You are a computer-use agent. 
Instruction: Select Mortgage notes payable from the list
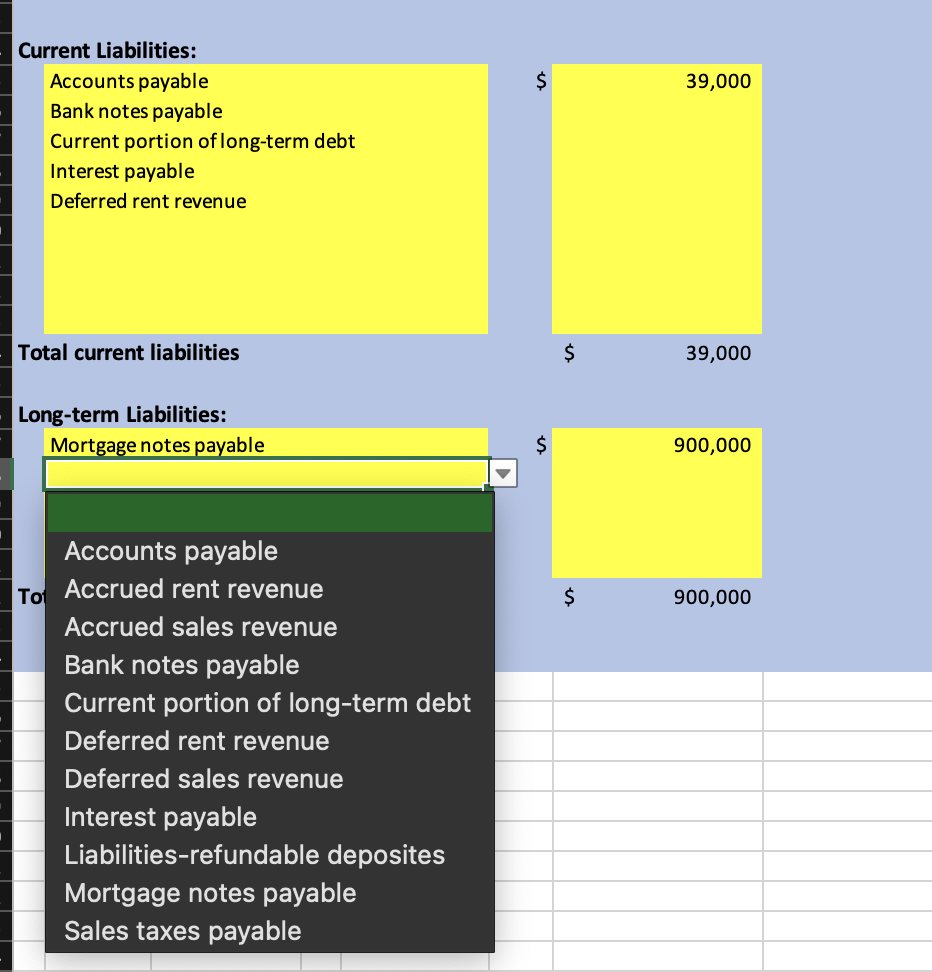[210, 893]
